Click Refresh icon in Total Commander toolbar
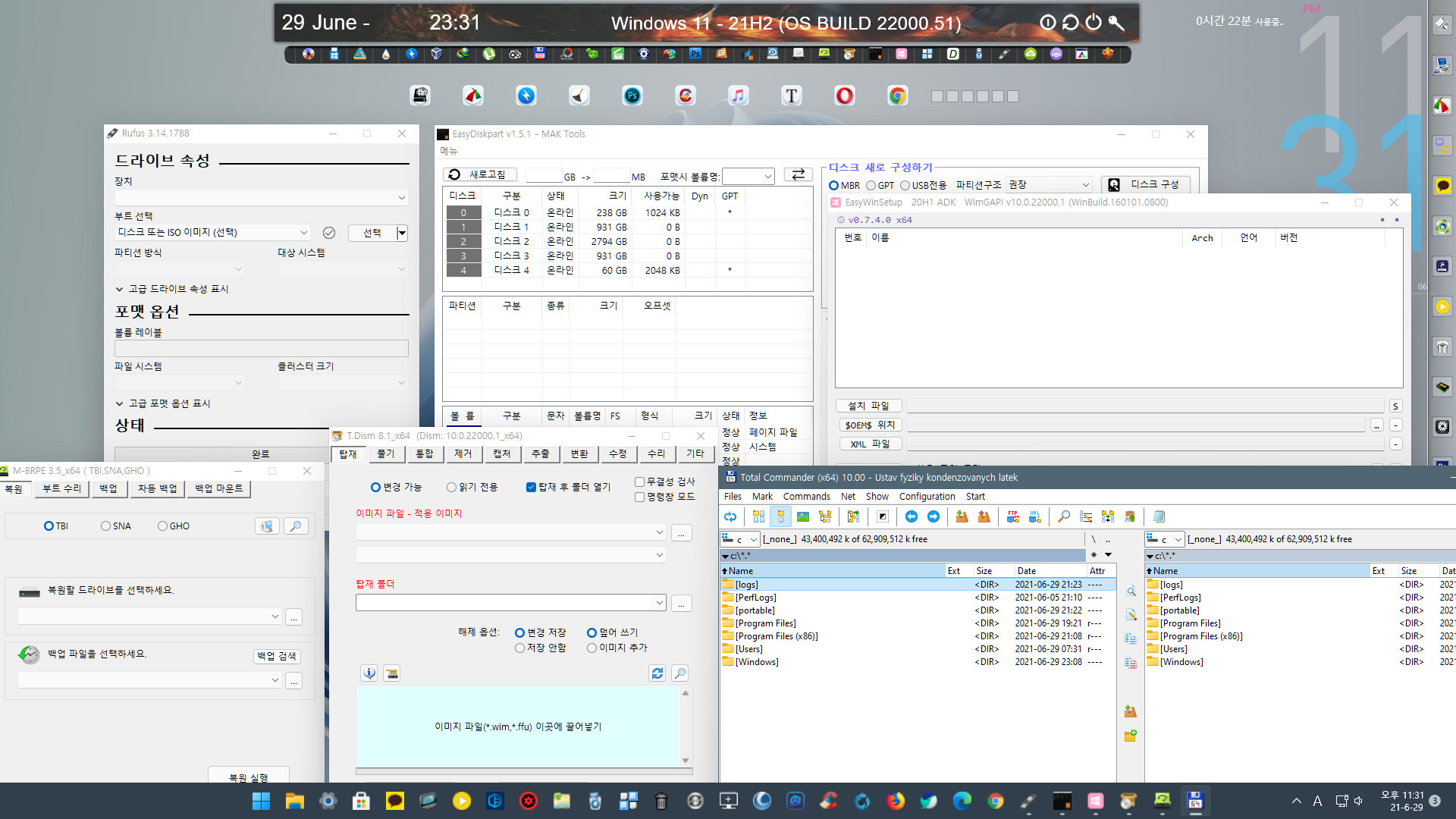 730,516
